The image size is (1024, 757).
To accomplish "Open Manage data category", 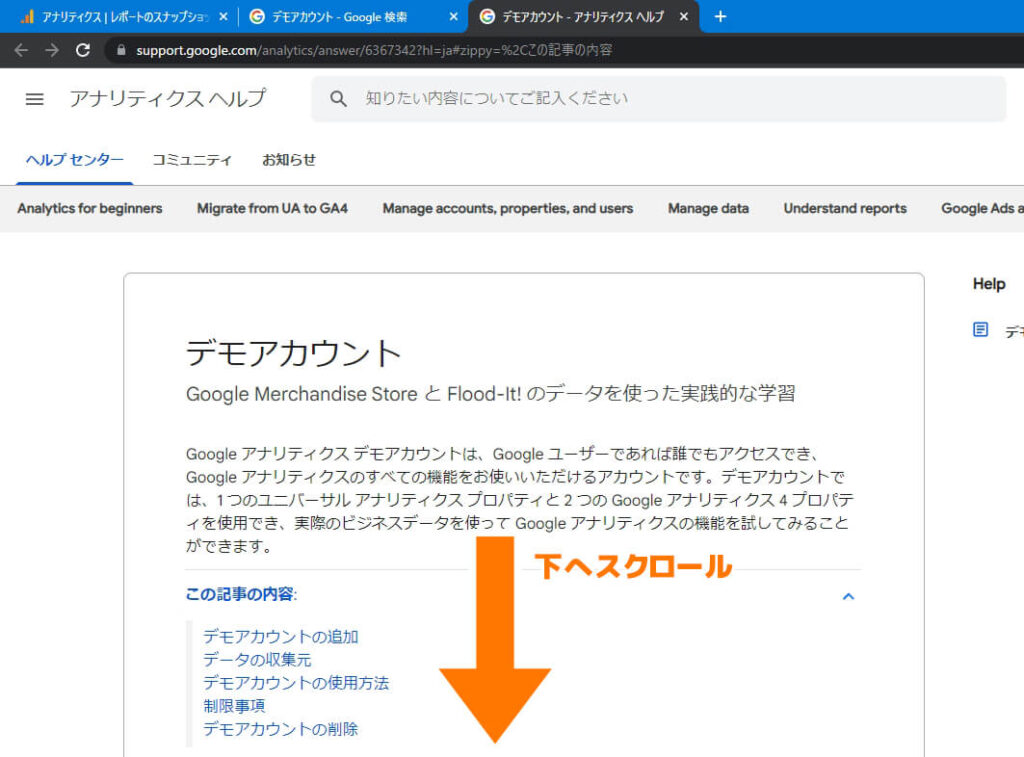I will tap(708, 208).
